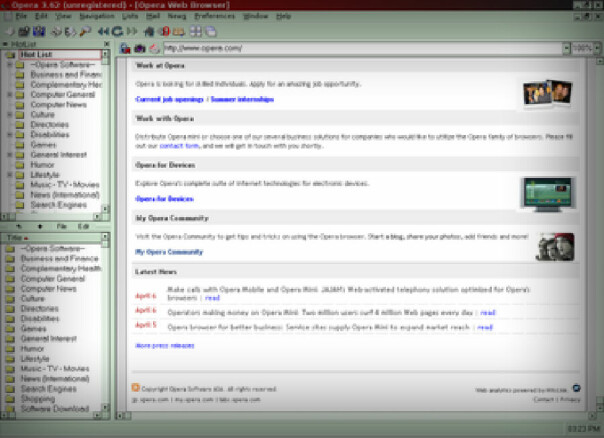Open the Navigation menu
The height and width of the screenshot is (438, 604).
(97, 17)
